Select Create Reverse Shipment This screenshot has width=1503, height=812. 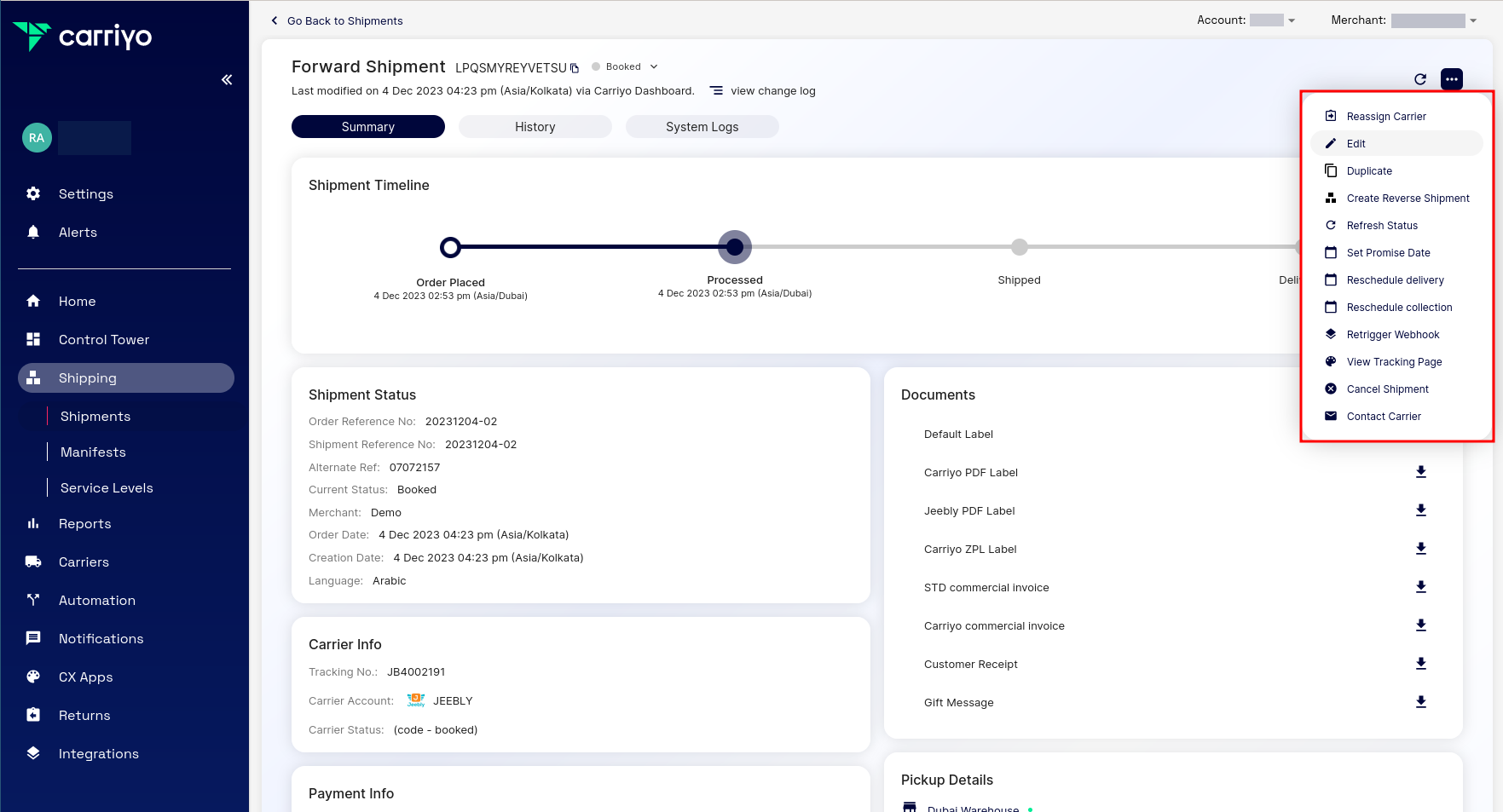tap(1397, 198)
